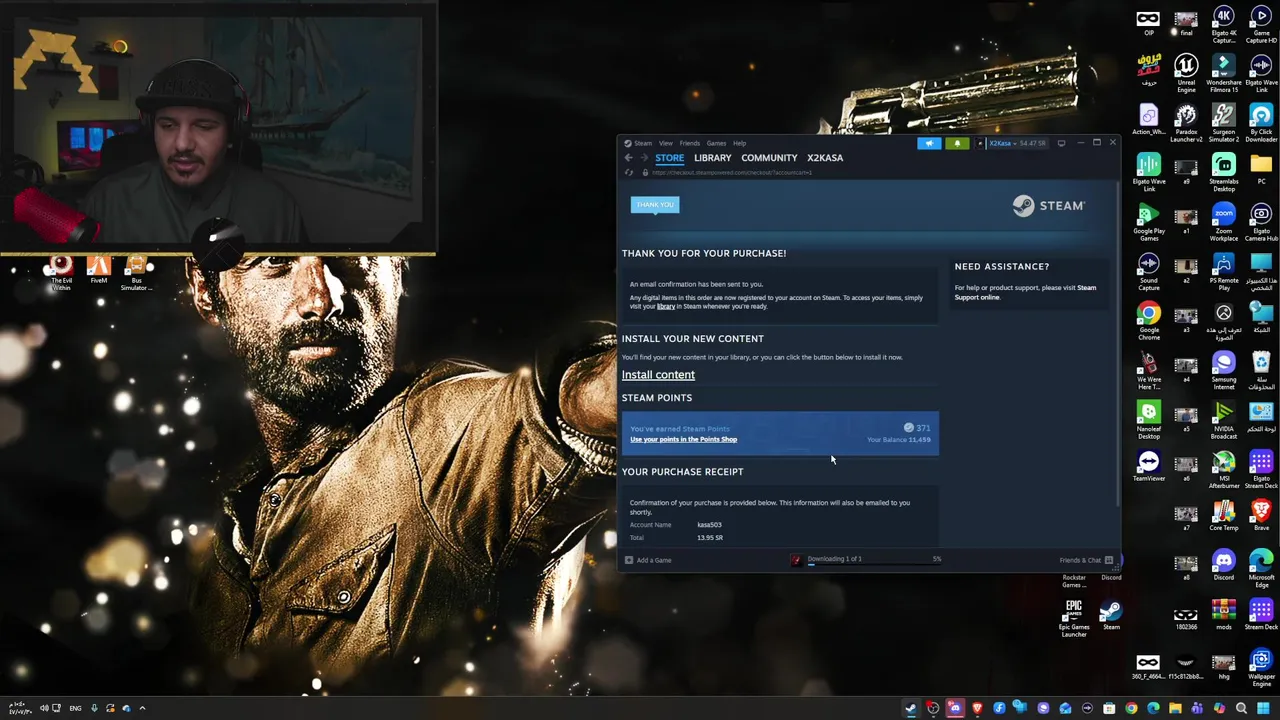Open Paradox Launcher v2 desktop icon
Viewport: 1280px width, 720px height.
tap(1186, 123)
